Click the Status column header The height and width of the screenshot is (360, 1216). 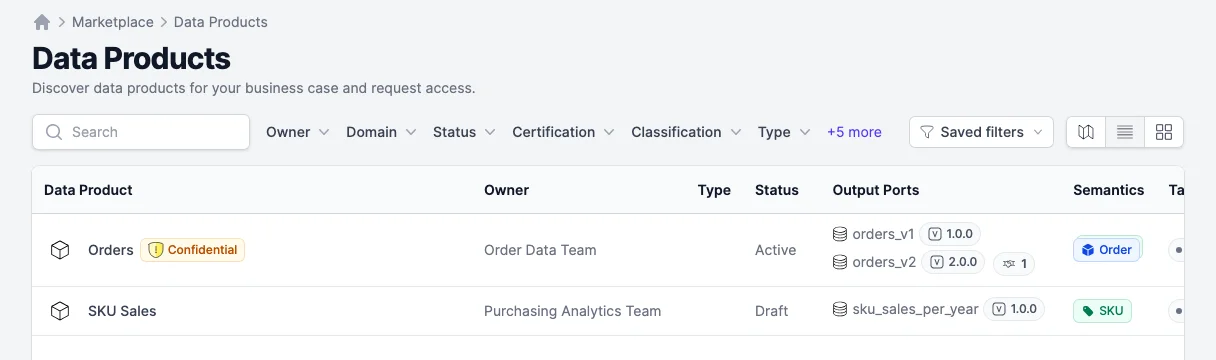tap(777, 190)
